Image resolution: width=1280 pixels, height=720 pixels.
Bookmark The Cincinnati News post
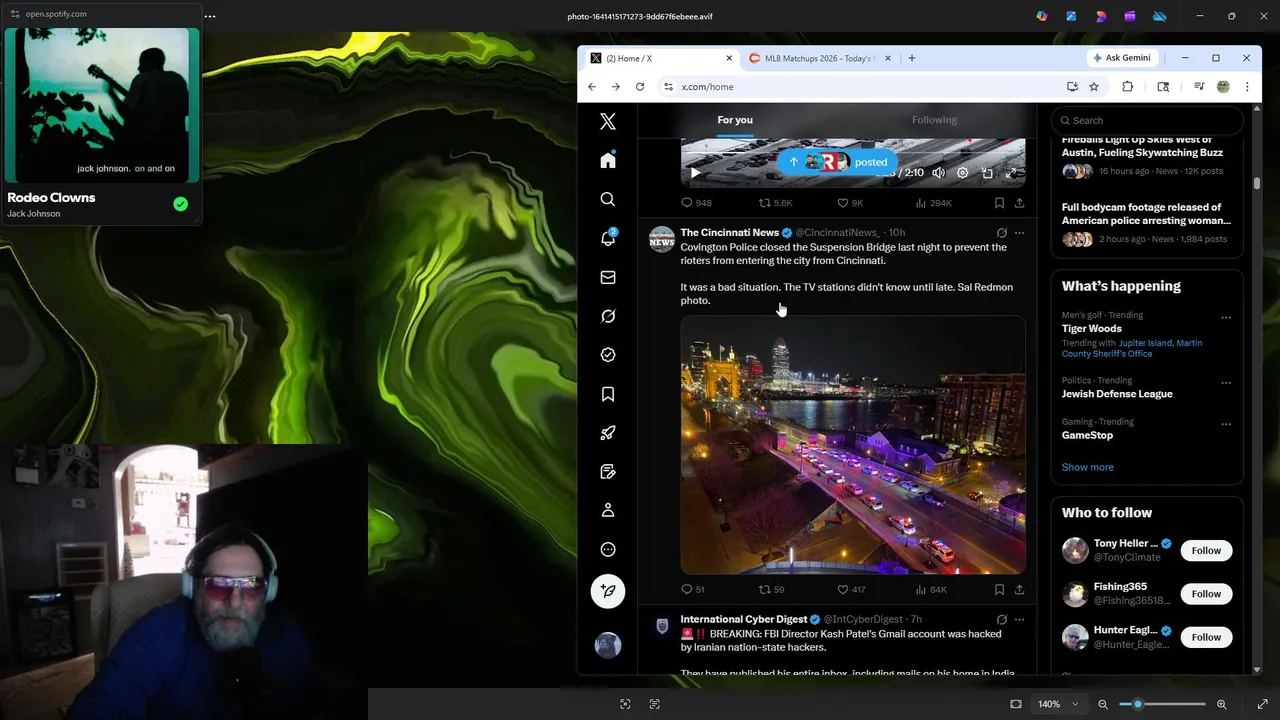[x=999, y=590]
